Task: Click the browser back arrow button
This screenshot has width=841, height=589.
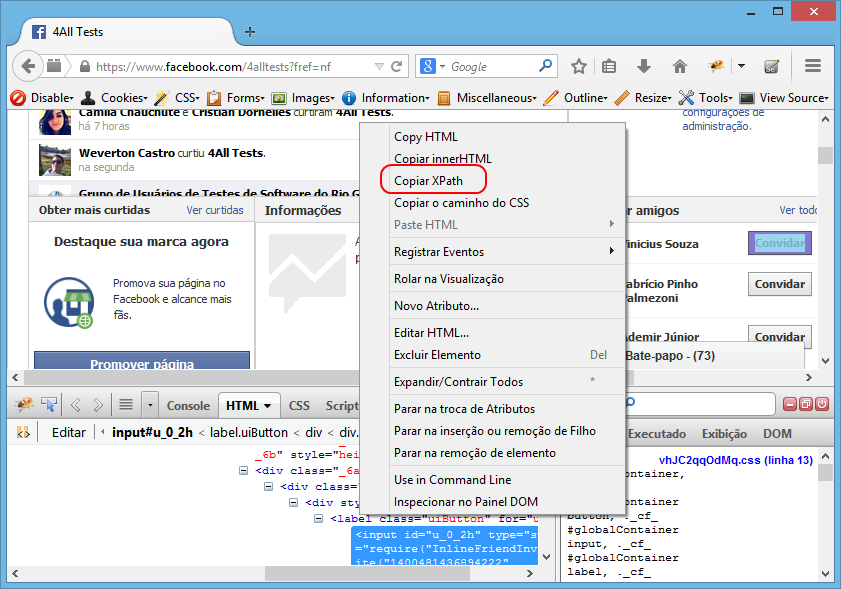Action: click(27, 66)
